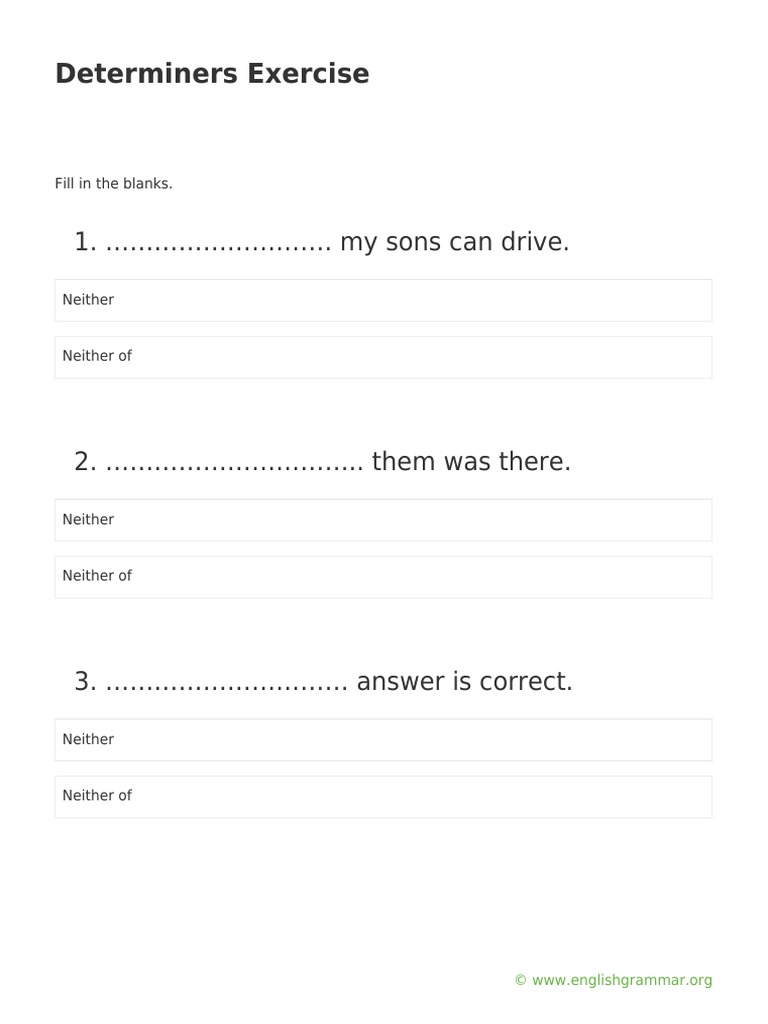Select "Neither" for the sons question
Screen dimensions: 768x1024
(383, 300)
